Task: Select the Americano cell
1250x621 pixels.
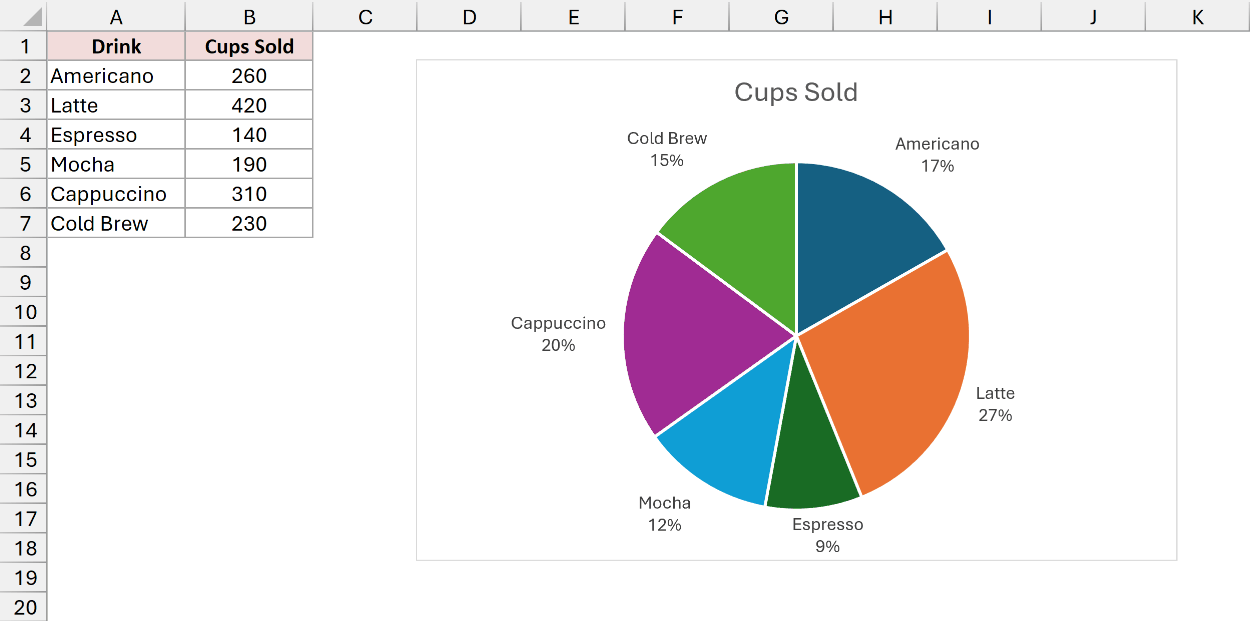Action: click(116, 76)
